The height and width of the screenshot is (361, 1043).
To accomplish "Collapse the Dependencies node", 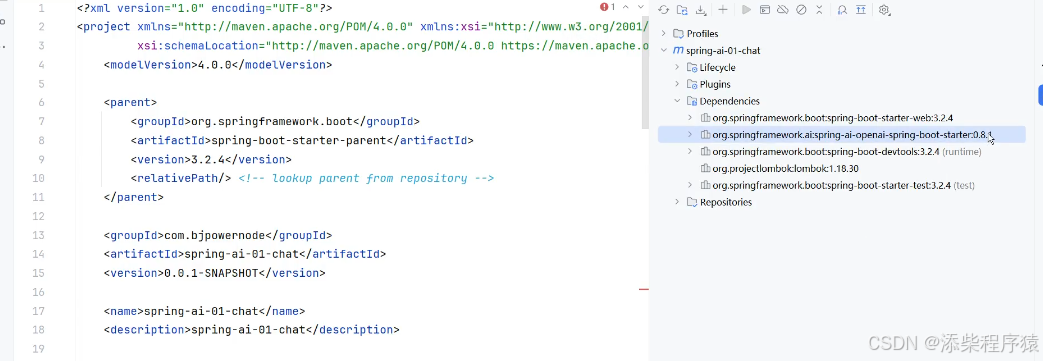I will (677, 101).
